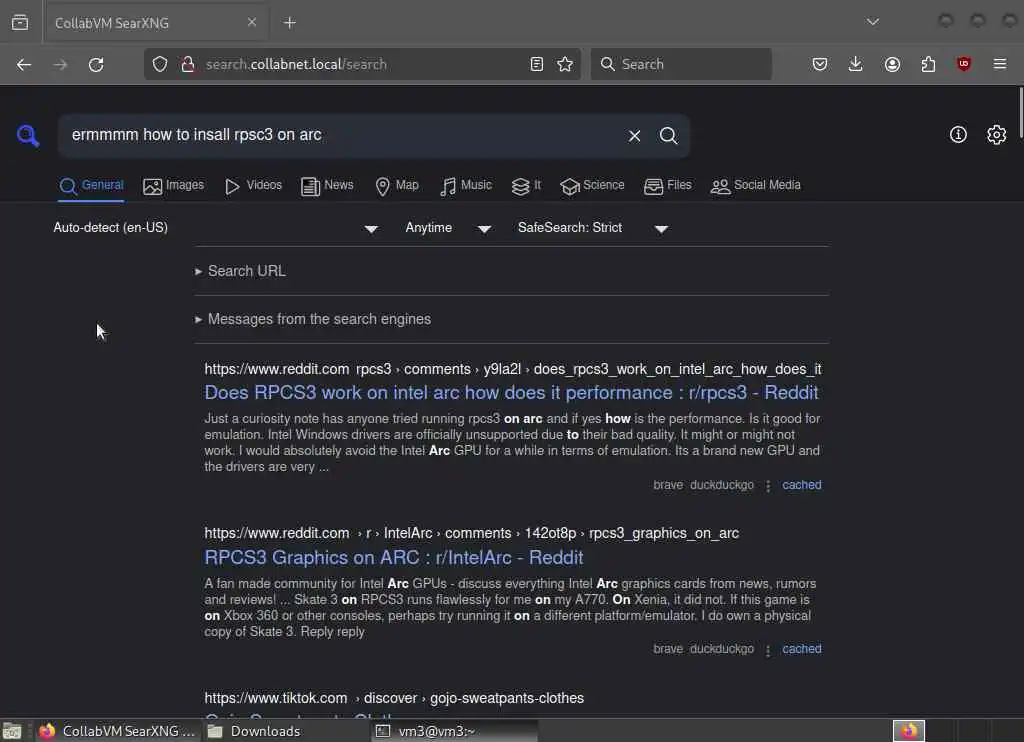This screenshot has width=1024, height=742.
Task: Open Firefox View recent browsing icon
Action: click(20, 22)
